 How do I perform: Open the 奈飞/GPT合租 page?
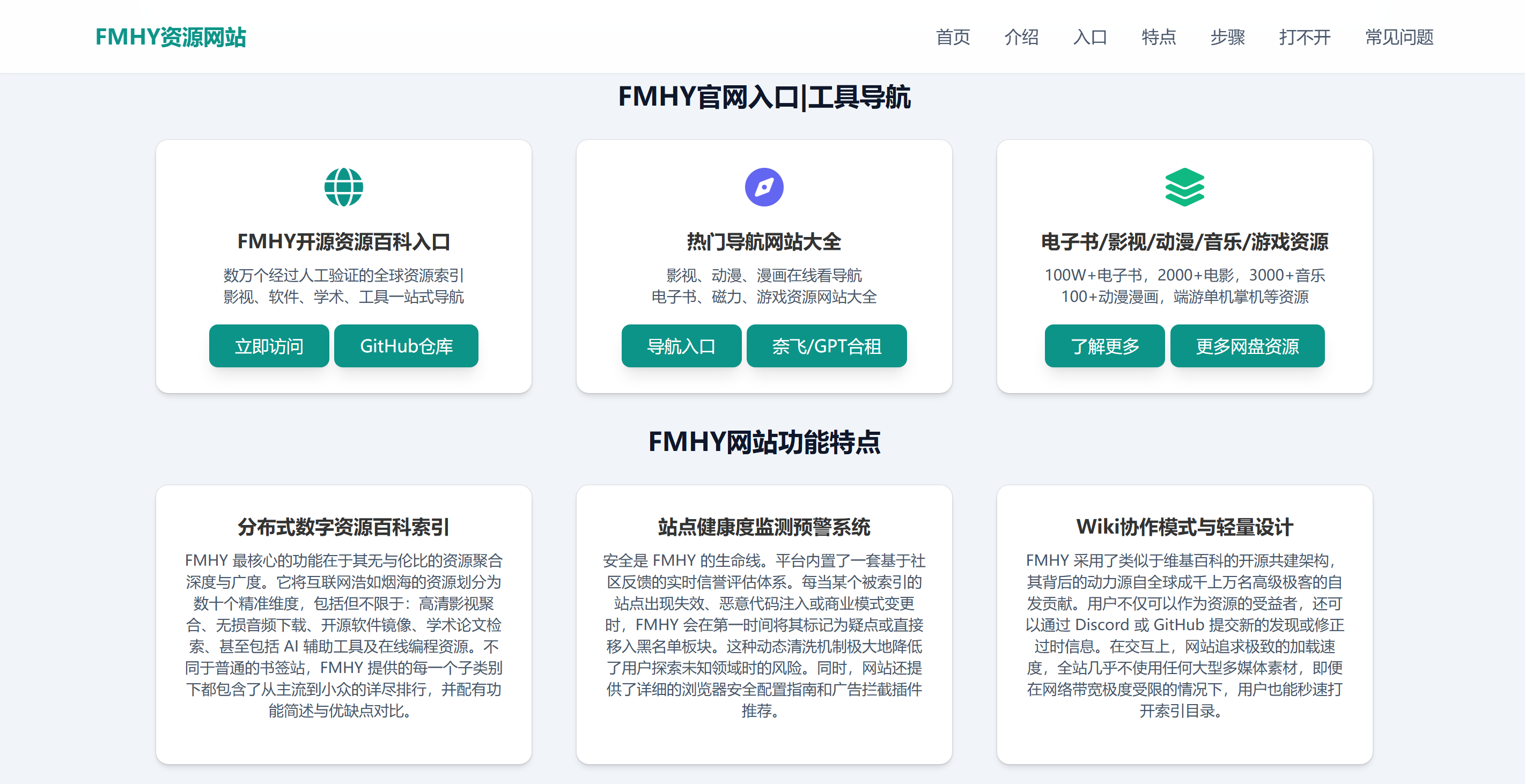[827, 346]
